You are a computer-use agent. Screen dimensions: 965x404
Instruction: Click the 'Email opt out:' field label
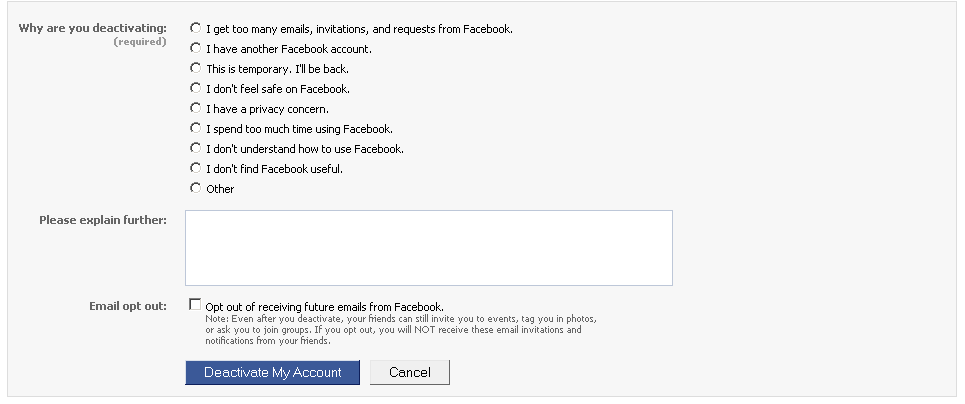[128, 305]
